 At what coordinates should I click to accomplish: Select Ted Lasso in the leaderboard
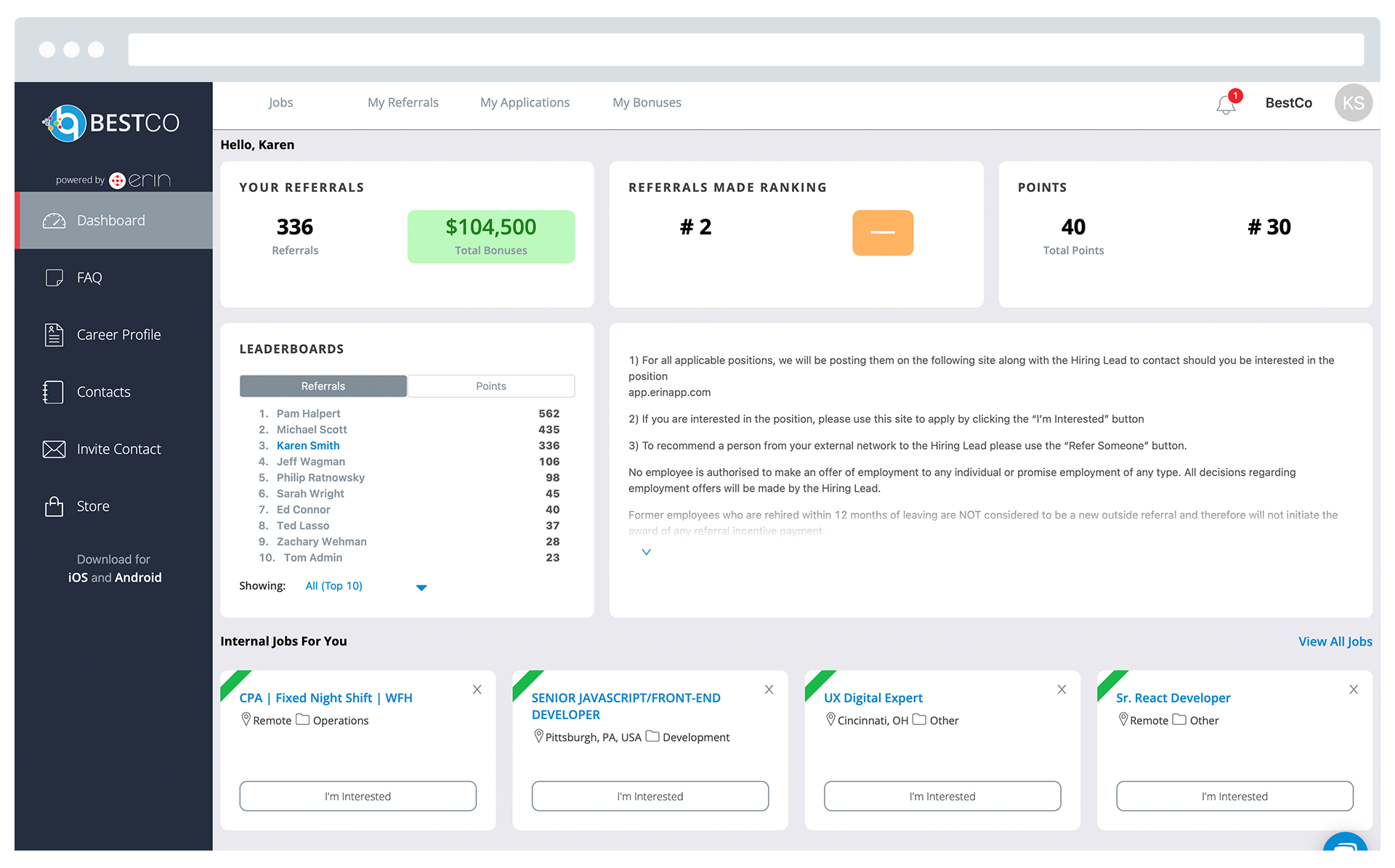303,525
